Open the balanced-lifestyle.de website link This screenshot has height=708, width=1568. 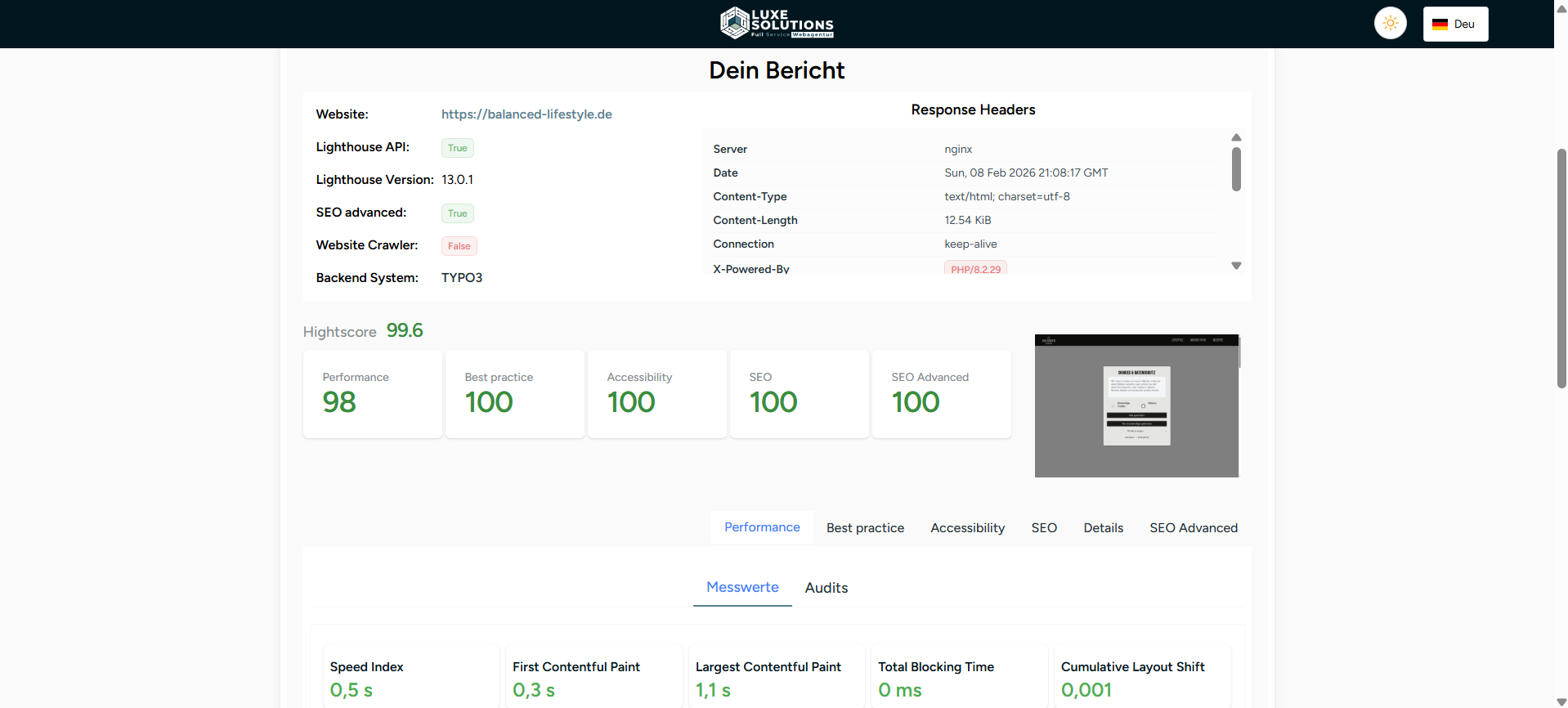click(526, 114)
